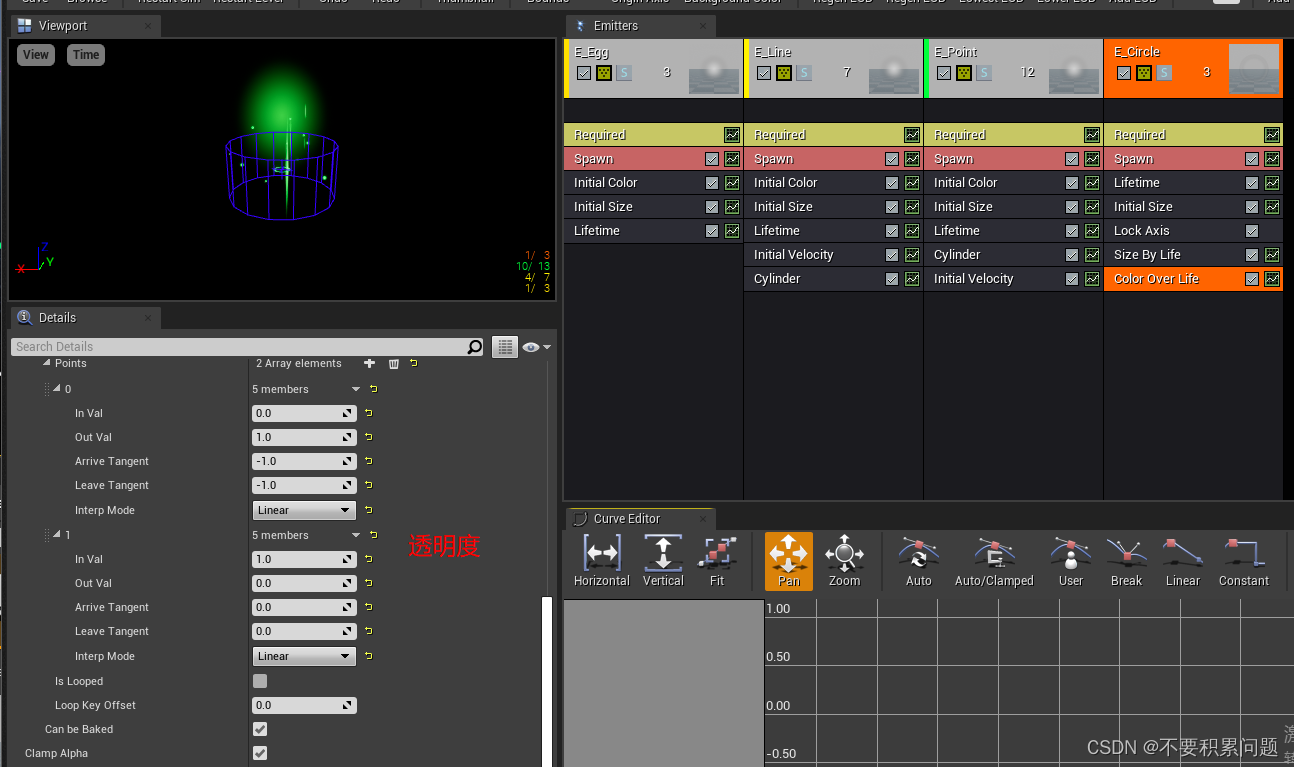
Task: Click the Fit tool in Curve Editor
Action: click(717, 561)
